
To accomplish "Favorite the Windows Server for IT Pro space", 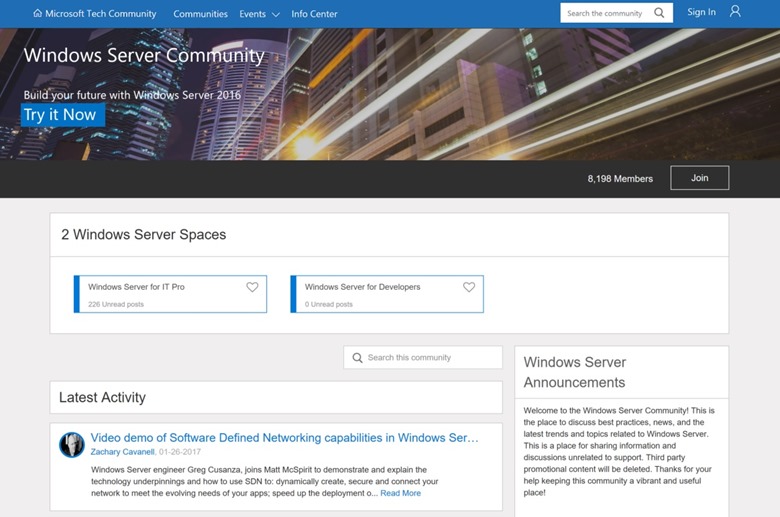I will click(252, 287).
